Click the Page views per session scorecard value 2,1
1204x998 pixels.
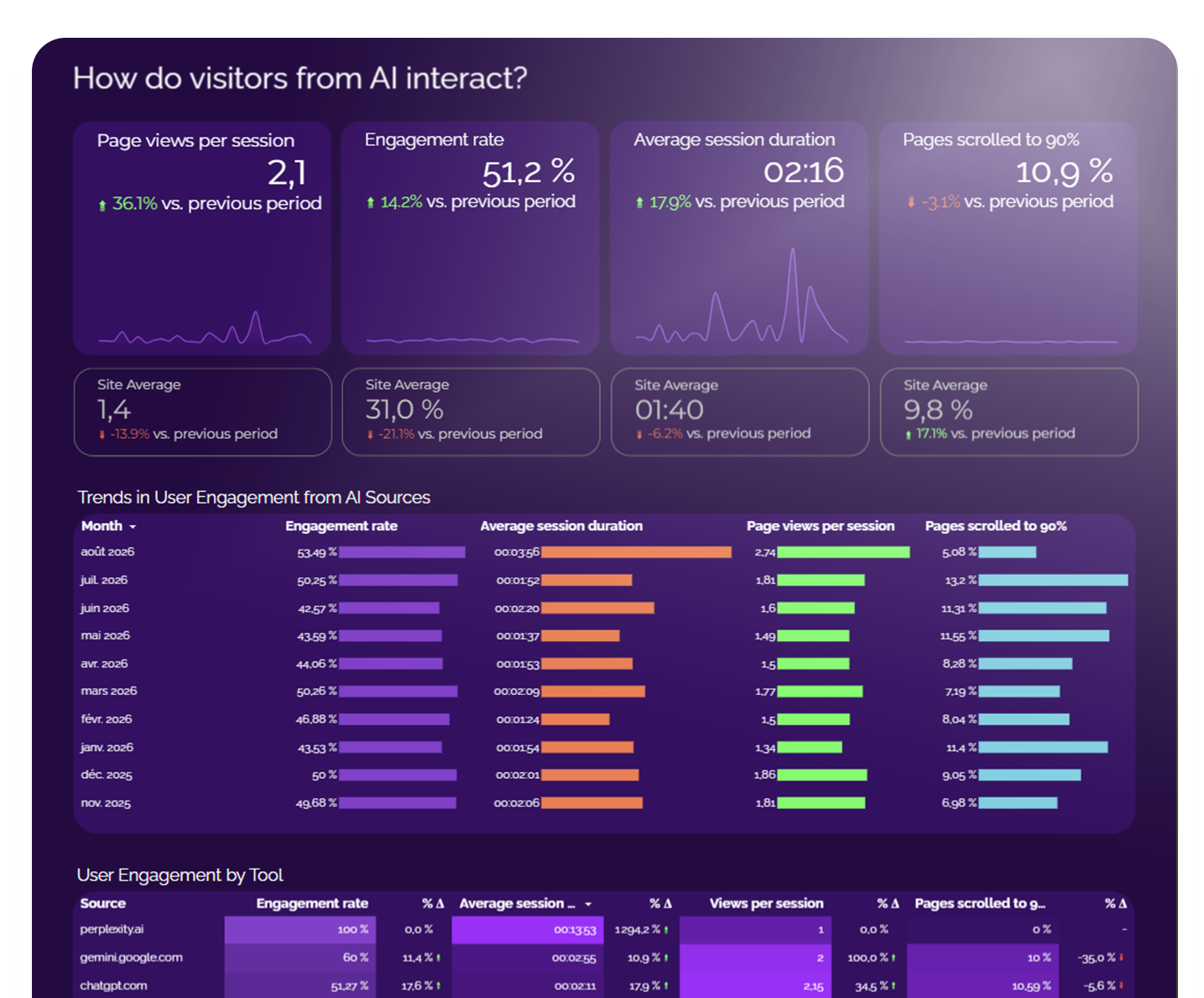[x=287, y=173]
